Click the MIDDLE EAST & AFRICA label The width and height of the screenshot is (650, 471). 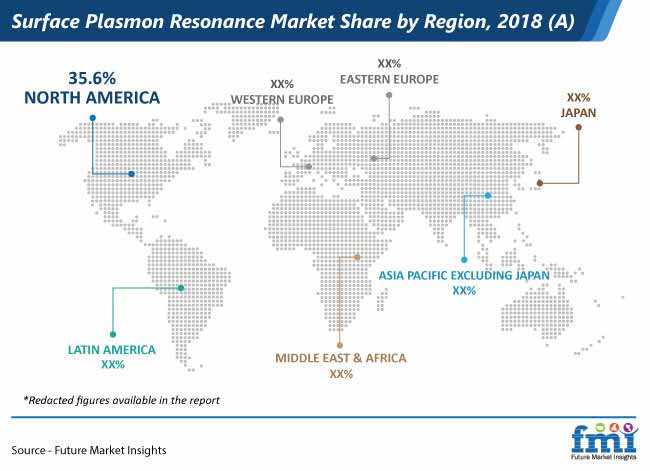pos(341,358)
